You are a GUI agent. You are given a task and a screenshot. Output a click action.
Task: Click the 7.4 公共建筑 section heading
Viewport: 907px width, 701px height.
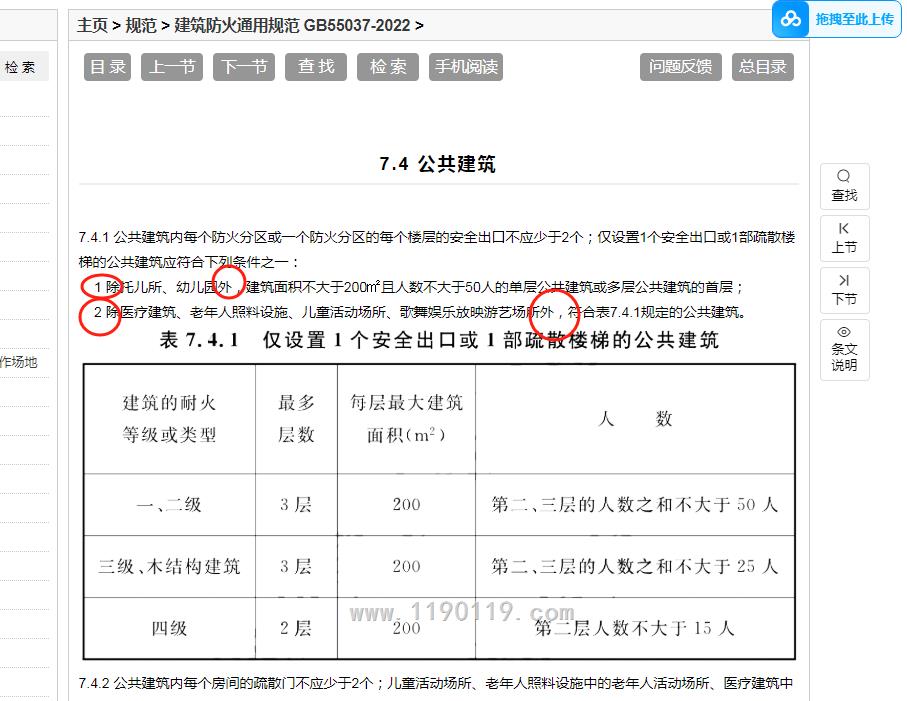pos(437,165)
